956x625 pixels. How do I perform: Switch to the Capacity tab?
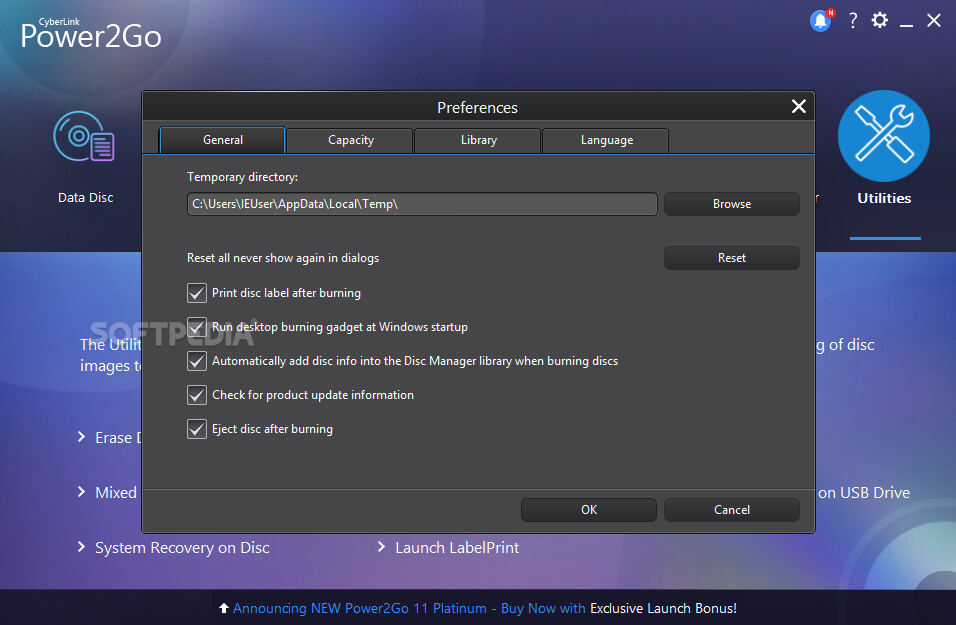(x=351, y=140)
